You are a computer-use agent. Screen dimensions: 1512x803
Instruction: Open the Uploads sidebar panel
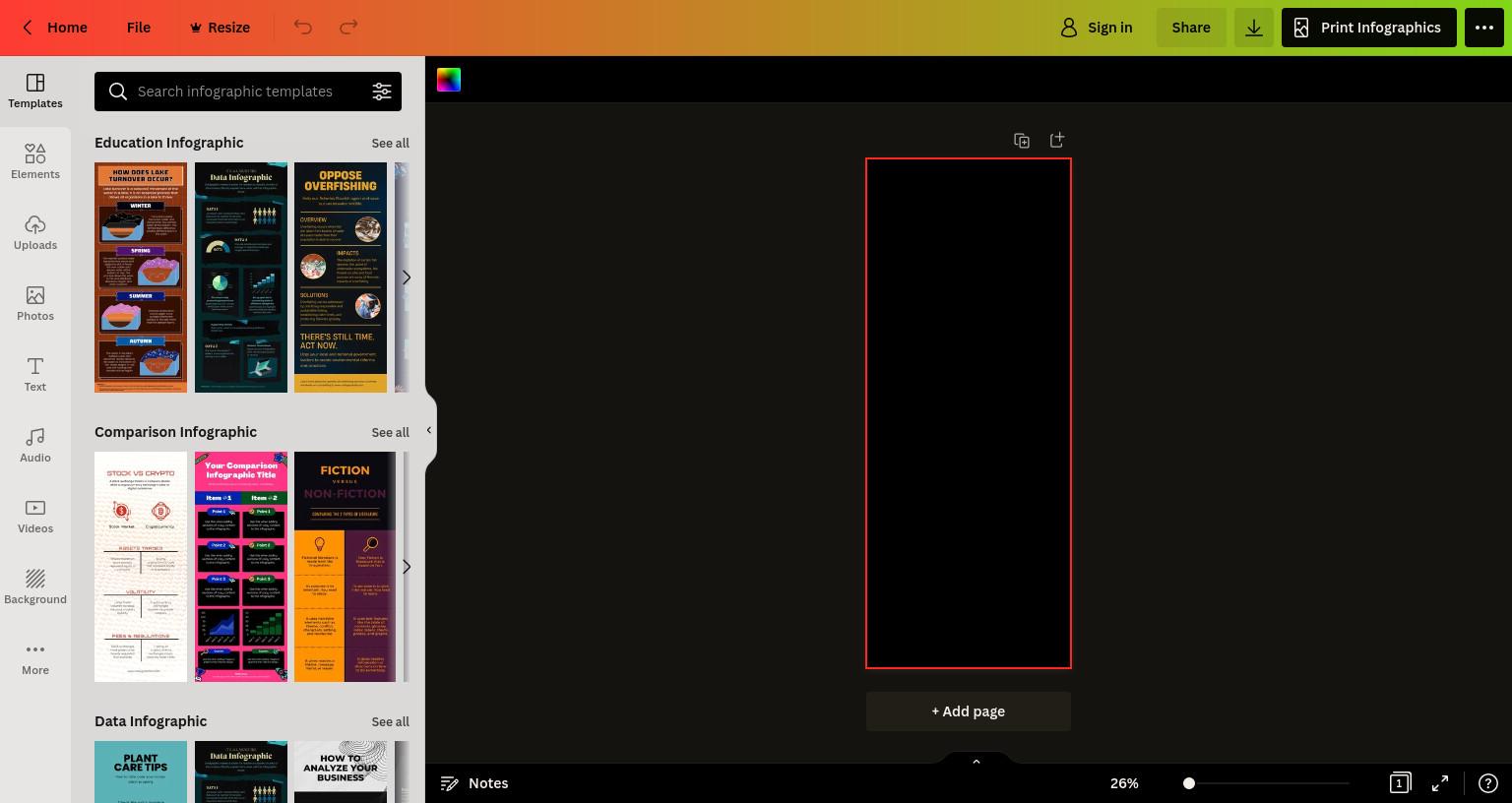click(35, 233)
